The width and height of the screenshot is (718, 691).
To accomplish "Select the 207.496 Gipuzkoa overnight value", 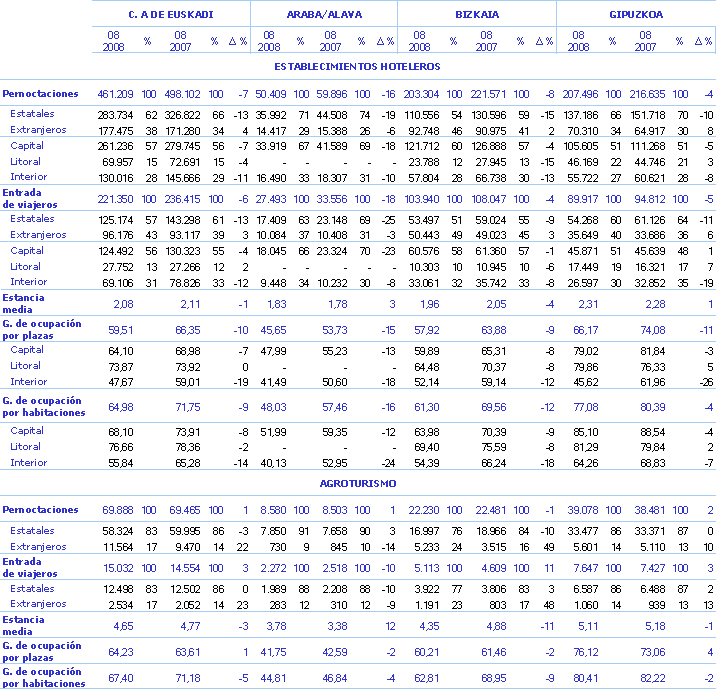I will [x=580, y=94].
